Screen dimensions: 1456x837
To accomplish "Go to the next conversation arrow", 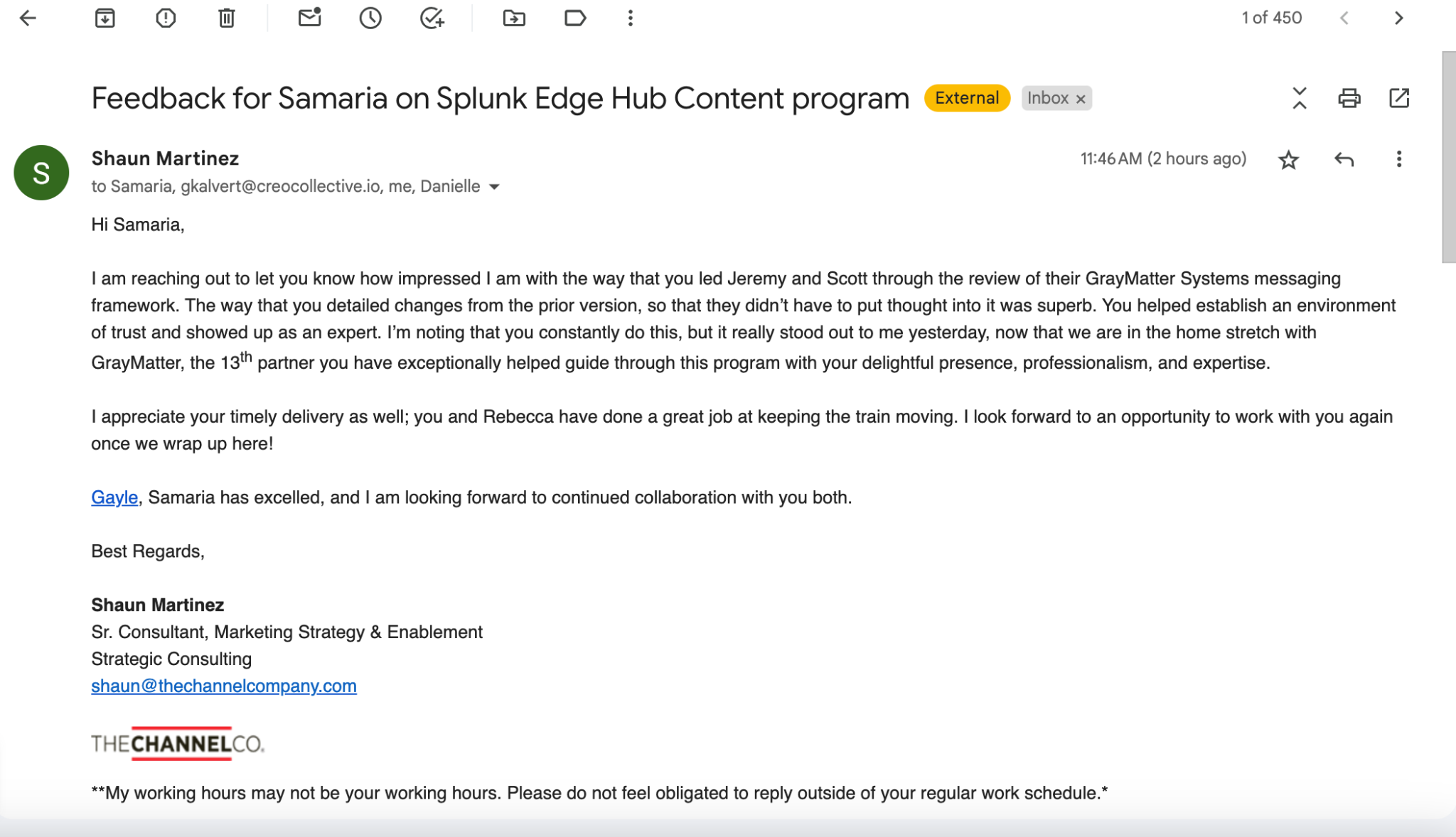I will (1398, 18).
